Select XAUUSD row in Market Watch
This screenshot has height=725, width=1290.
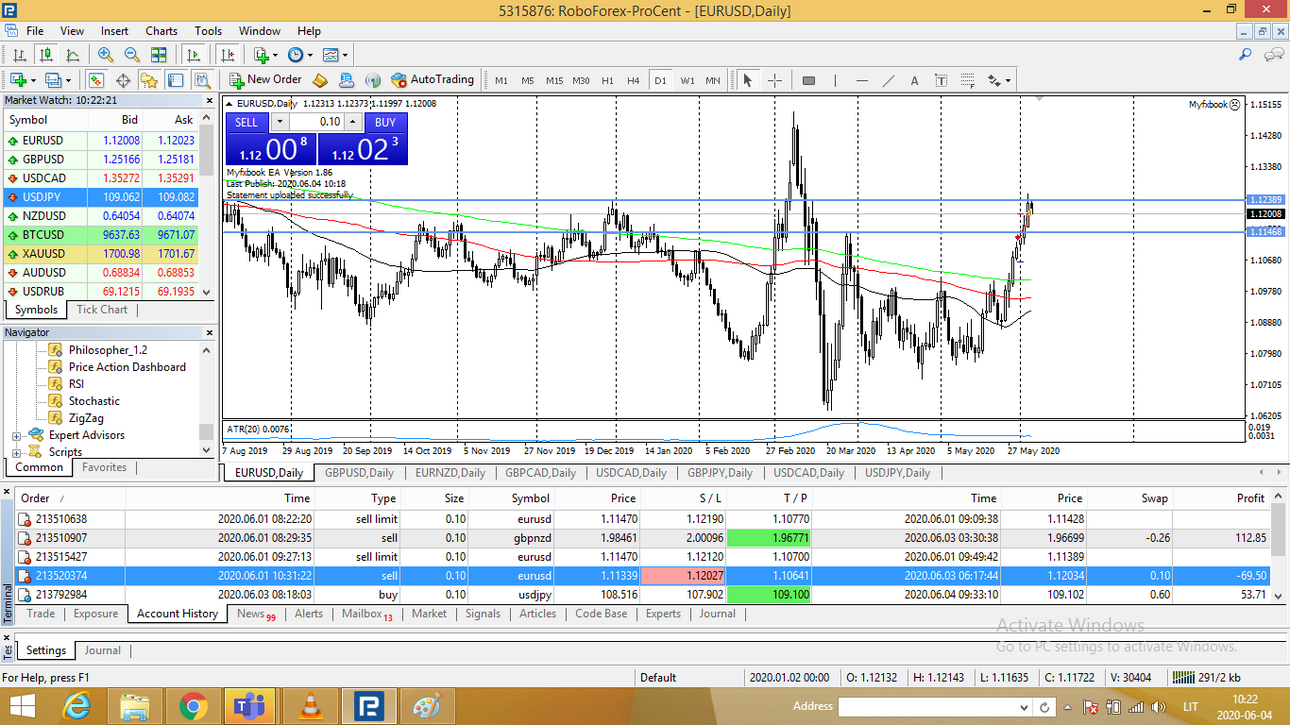click(x=100, y=254)
